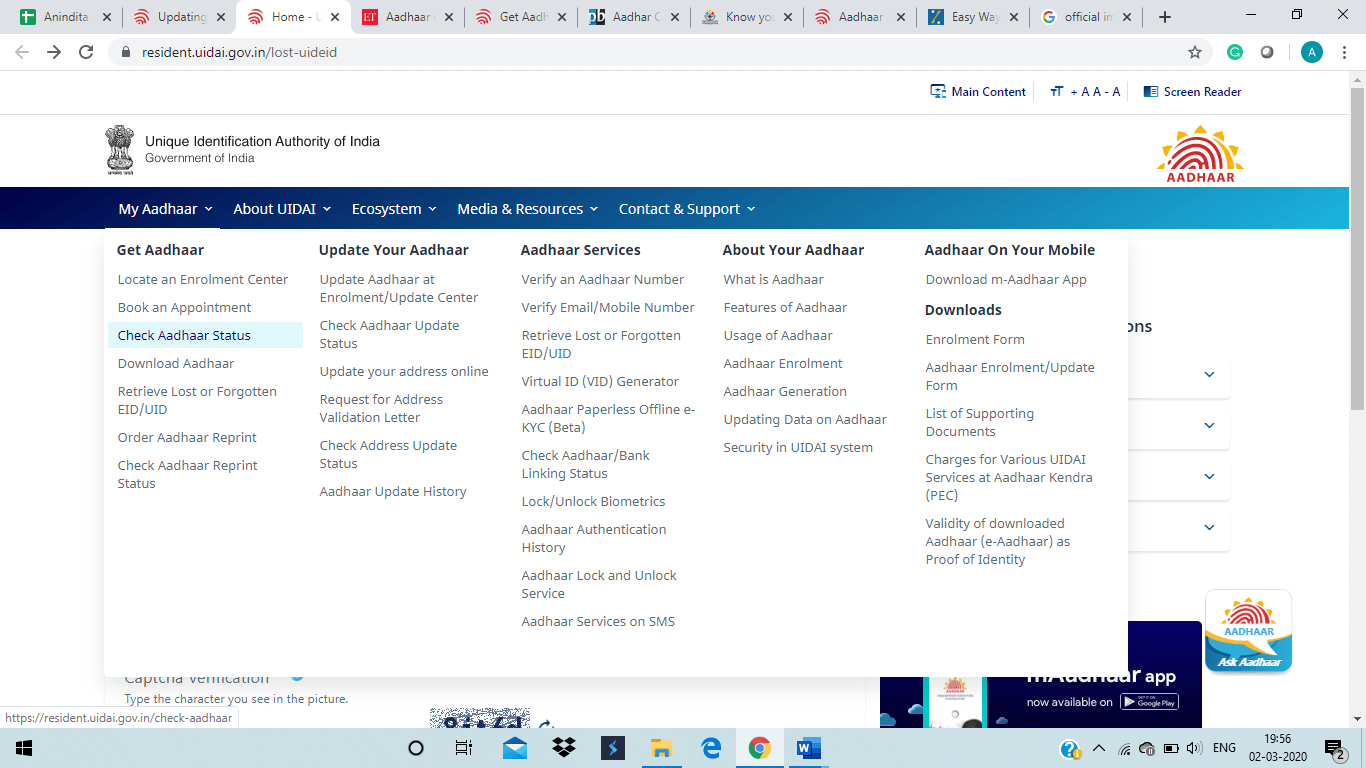Expand the first FAQ chevron on right

[x=1209, y=374]
